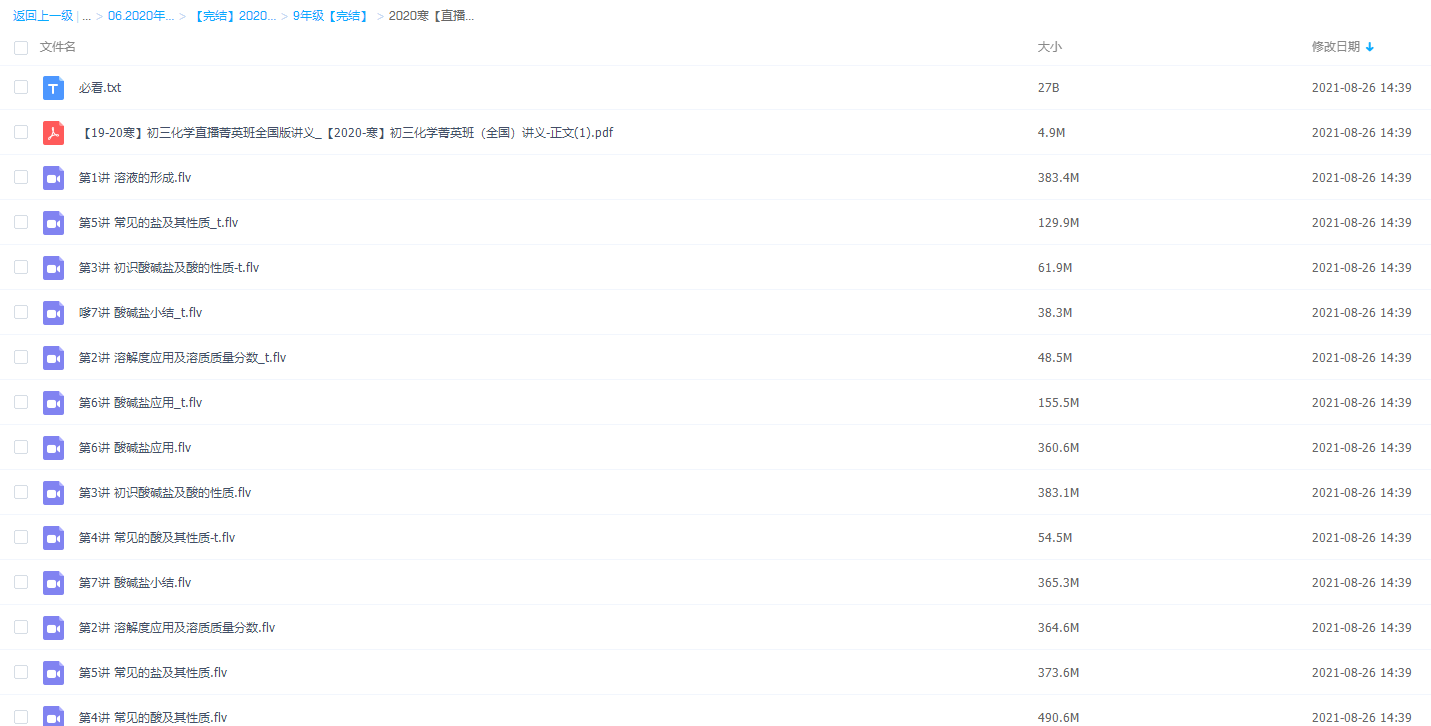Click the 修改日期 sort arrow

click(1370, 47)
